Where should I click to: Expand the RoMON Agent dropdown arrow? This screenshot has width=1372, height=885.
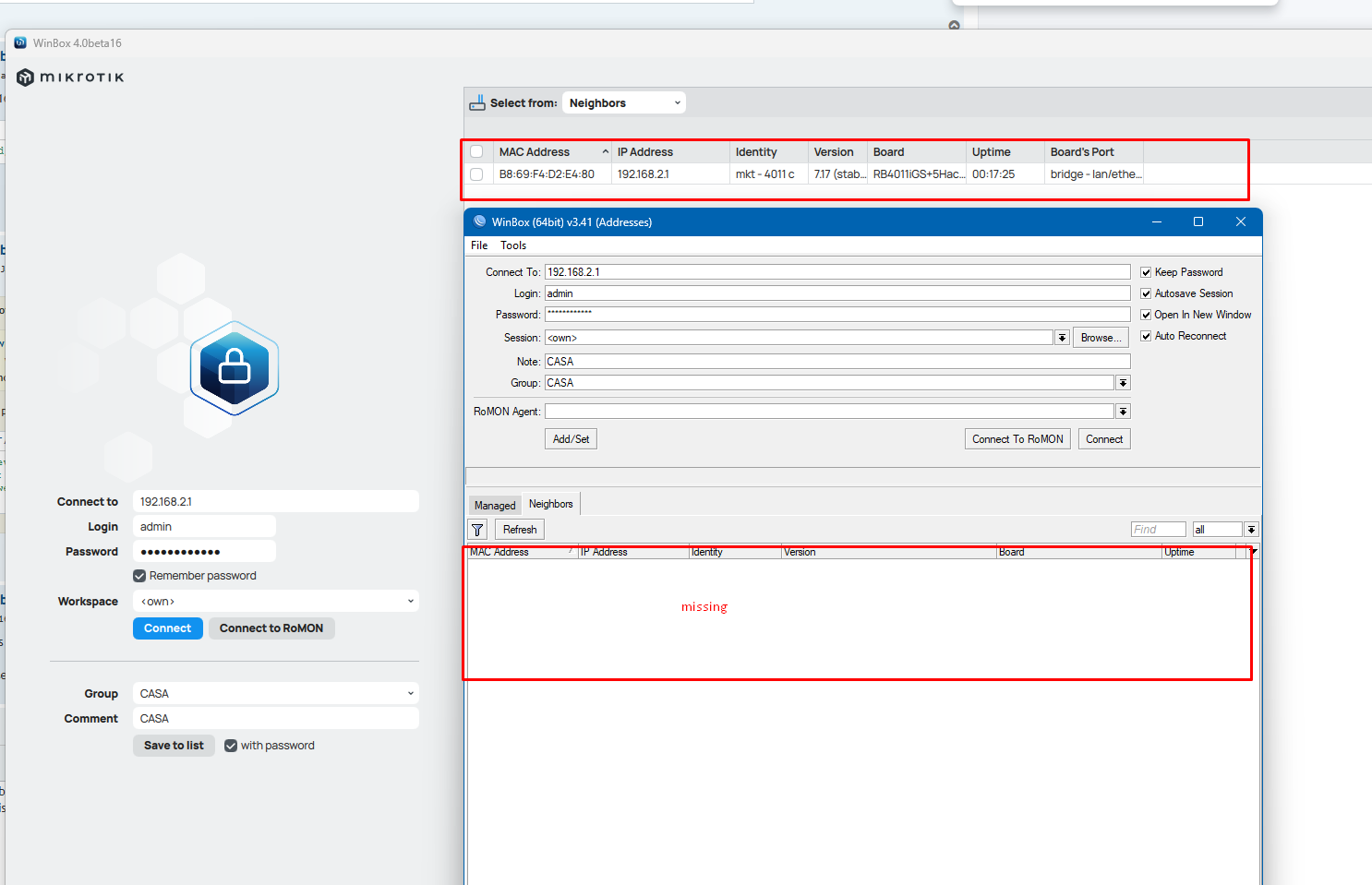(x=1123, y=412)
